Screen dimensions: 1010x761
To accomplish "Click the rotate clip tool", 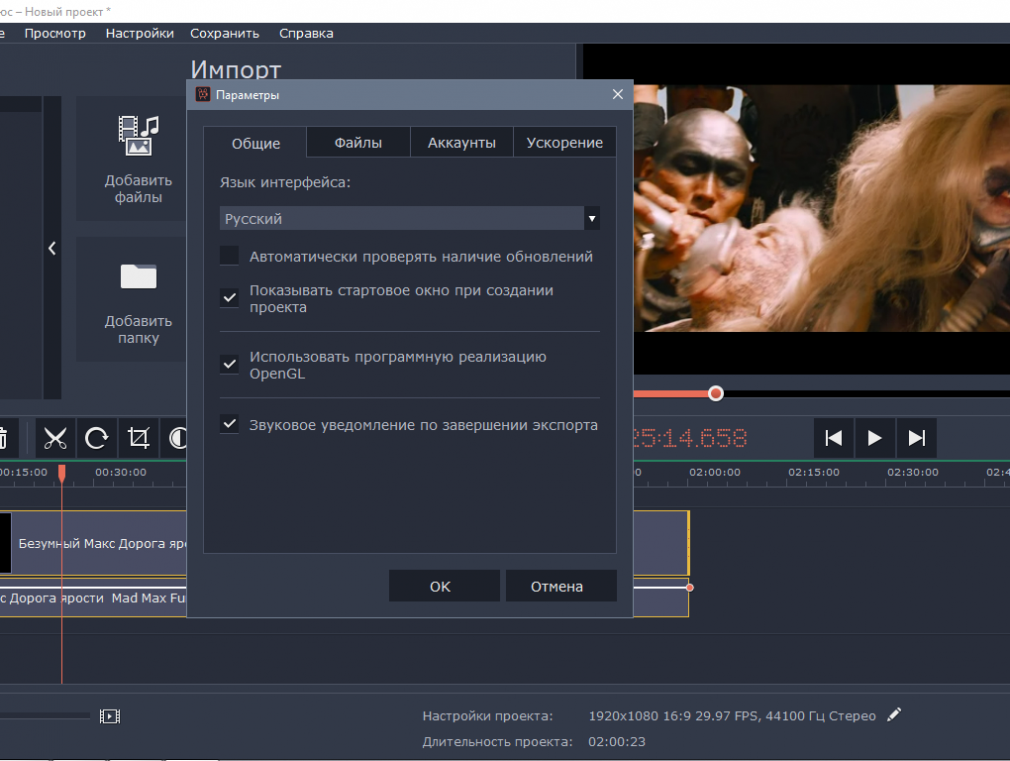I will [x=97, y=439].
